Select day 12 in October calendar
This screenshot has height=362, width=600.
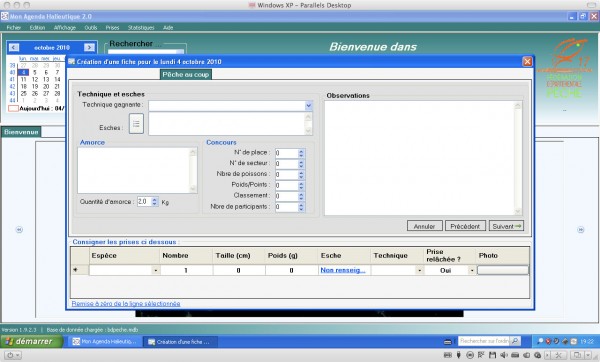tap(34, 79)
